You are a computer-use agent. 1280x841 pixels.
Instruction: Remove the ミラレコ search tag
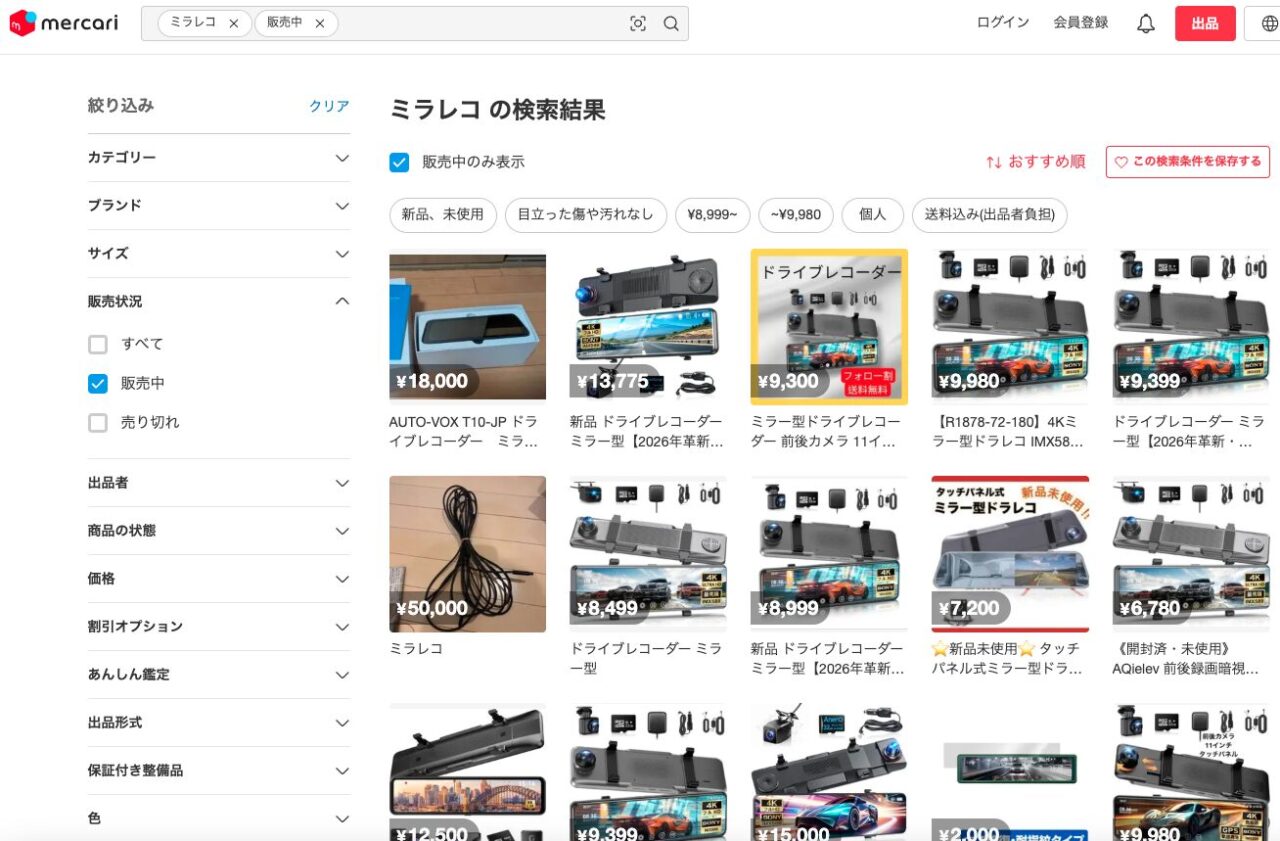(233, 24)
